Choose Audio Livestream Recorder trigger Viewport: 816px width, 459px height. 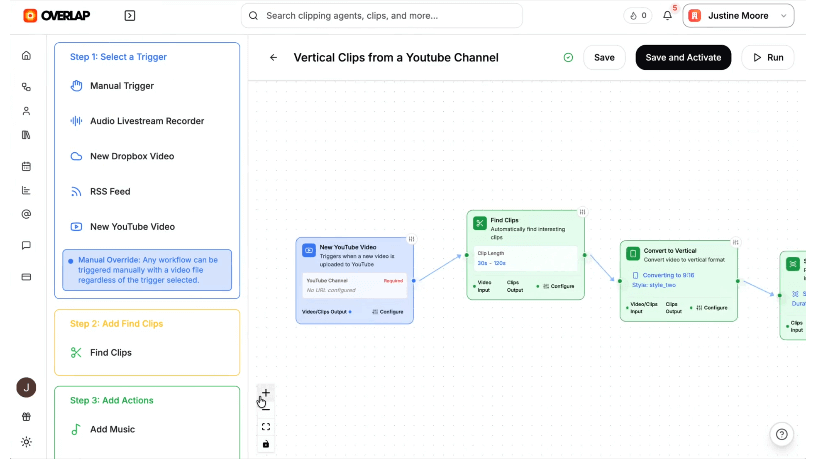[146, 121]
